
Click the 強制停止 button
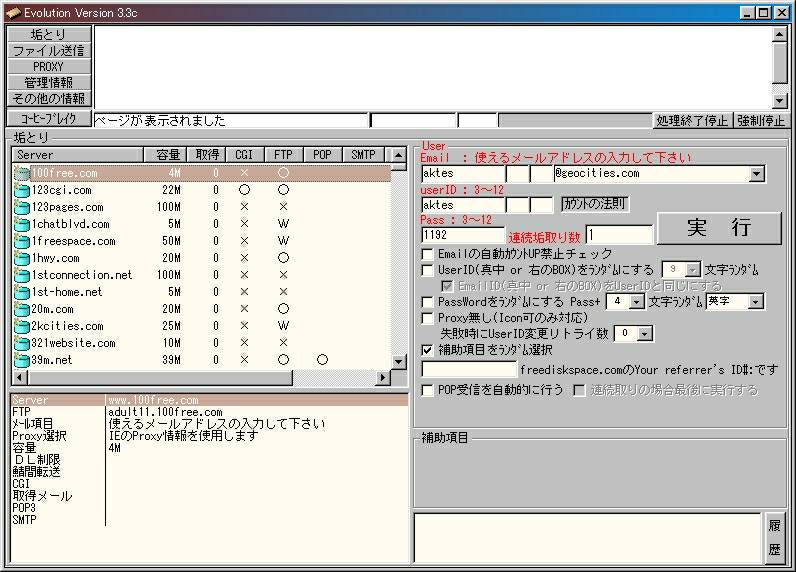tap(761, 121)
